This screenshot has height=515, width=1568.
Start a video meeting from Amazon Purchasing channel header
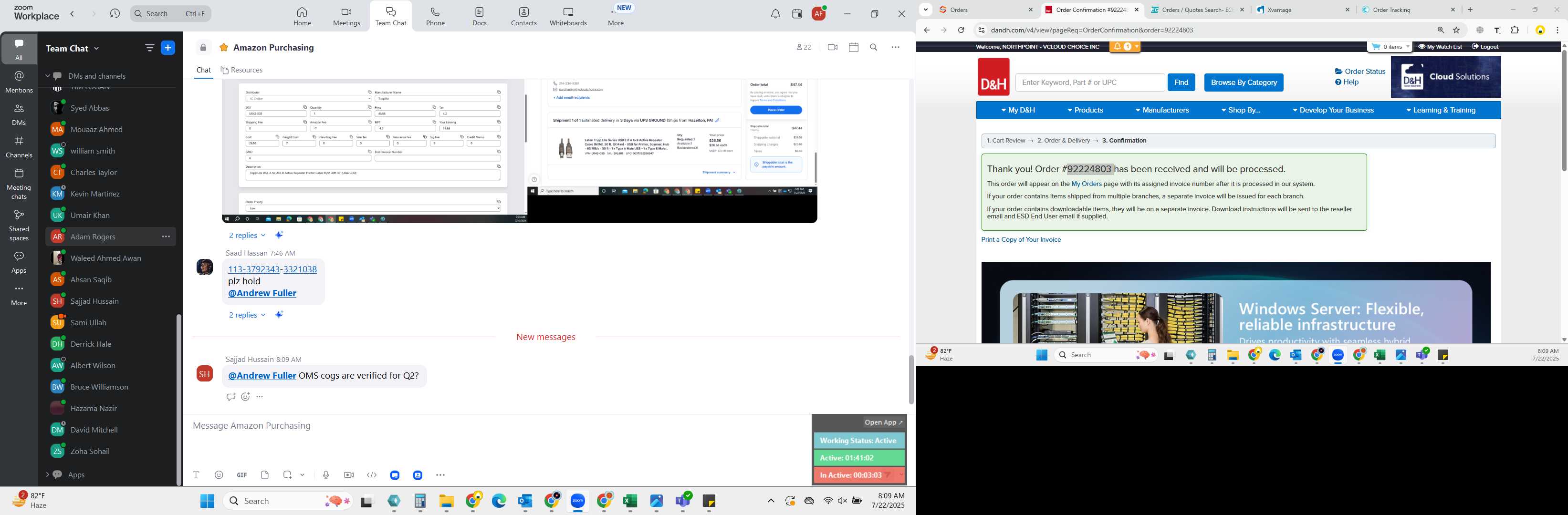point(833,47)
